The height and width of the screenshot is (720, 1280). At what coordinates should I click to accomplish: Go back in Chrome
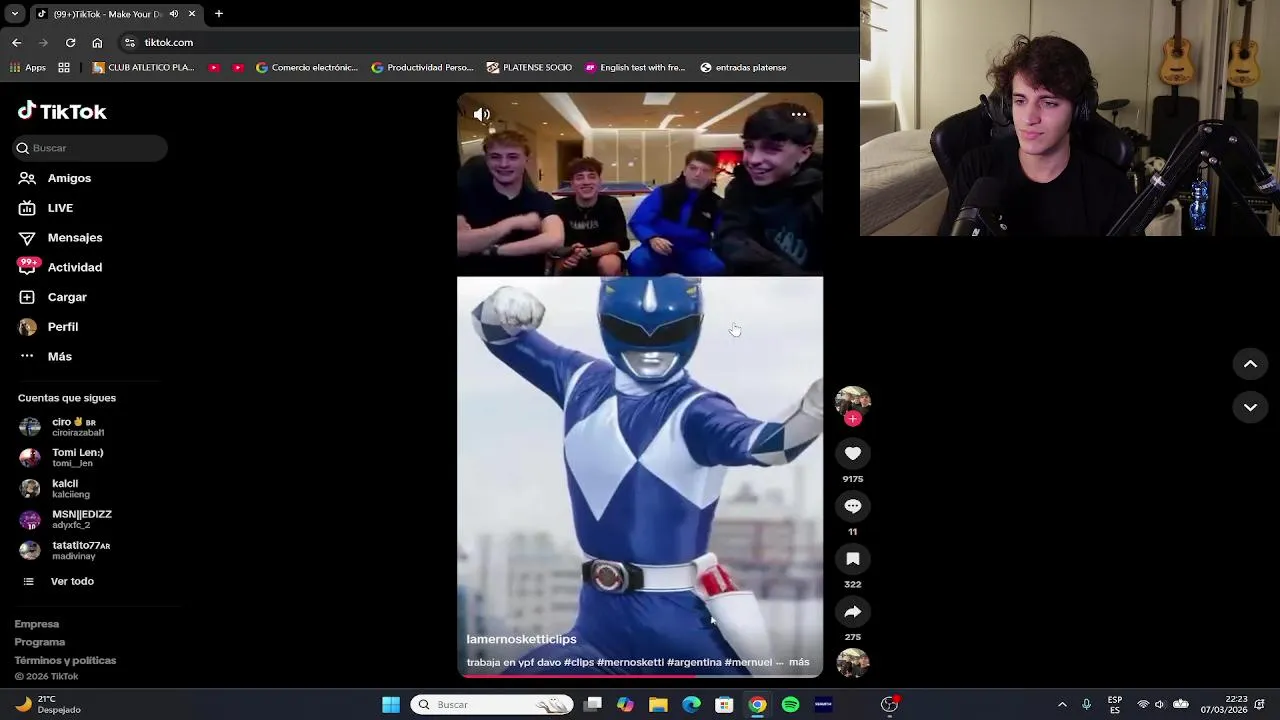pos(16,42)
